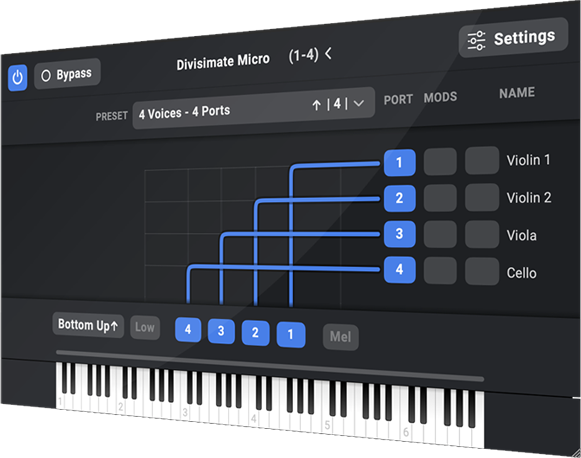Viewport: 581px width, 458px height.
Task: Select voice 3 blue button at bottom
Action: 221,331
